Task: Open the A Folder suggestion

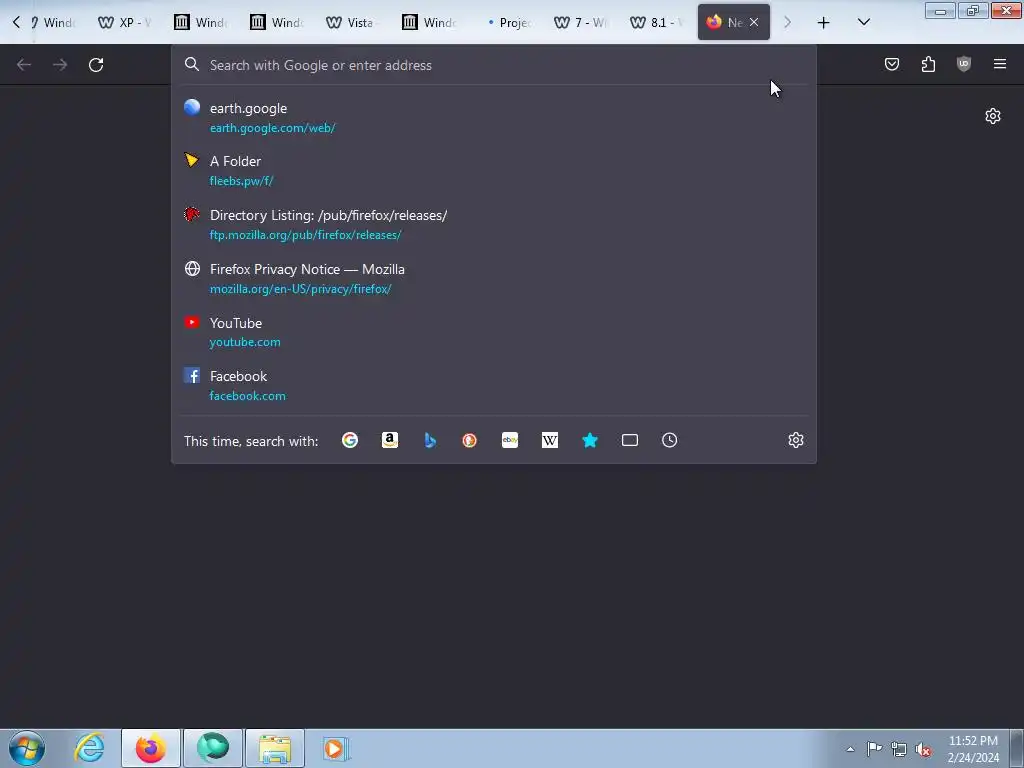Action: 494,170
